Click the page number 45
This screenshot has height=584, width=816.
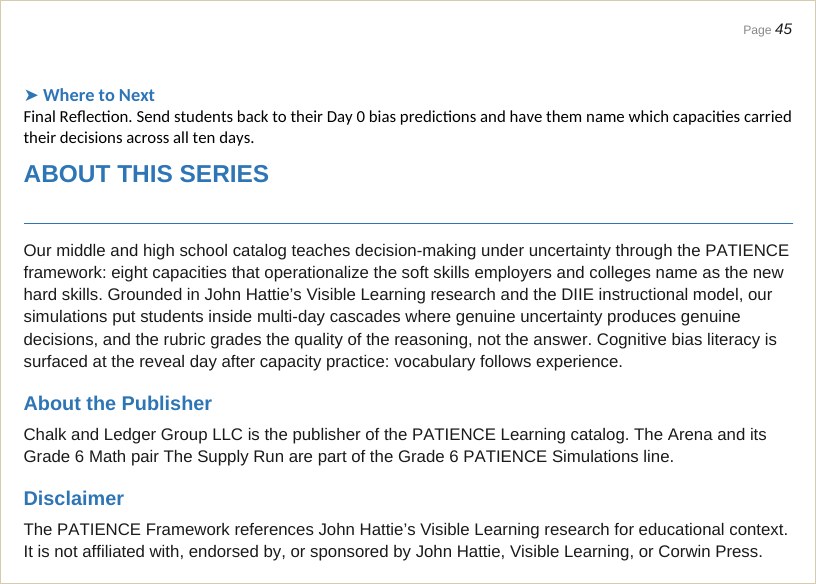coord(783,29)
